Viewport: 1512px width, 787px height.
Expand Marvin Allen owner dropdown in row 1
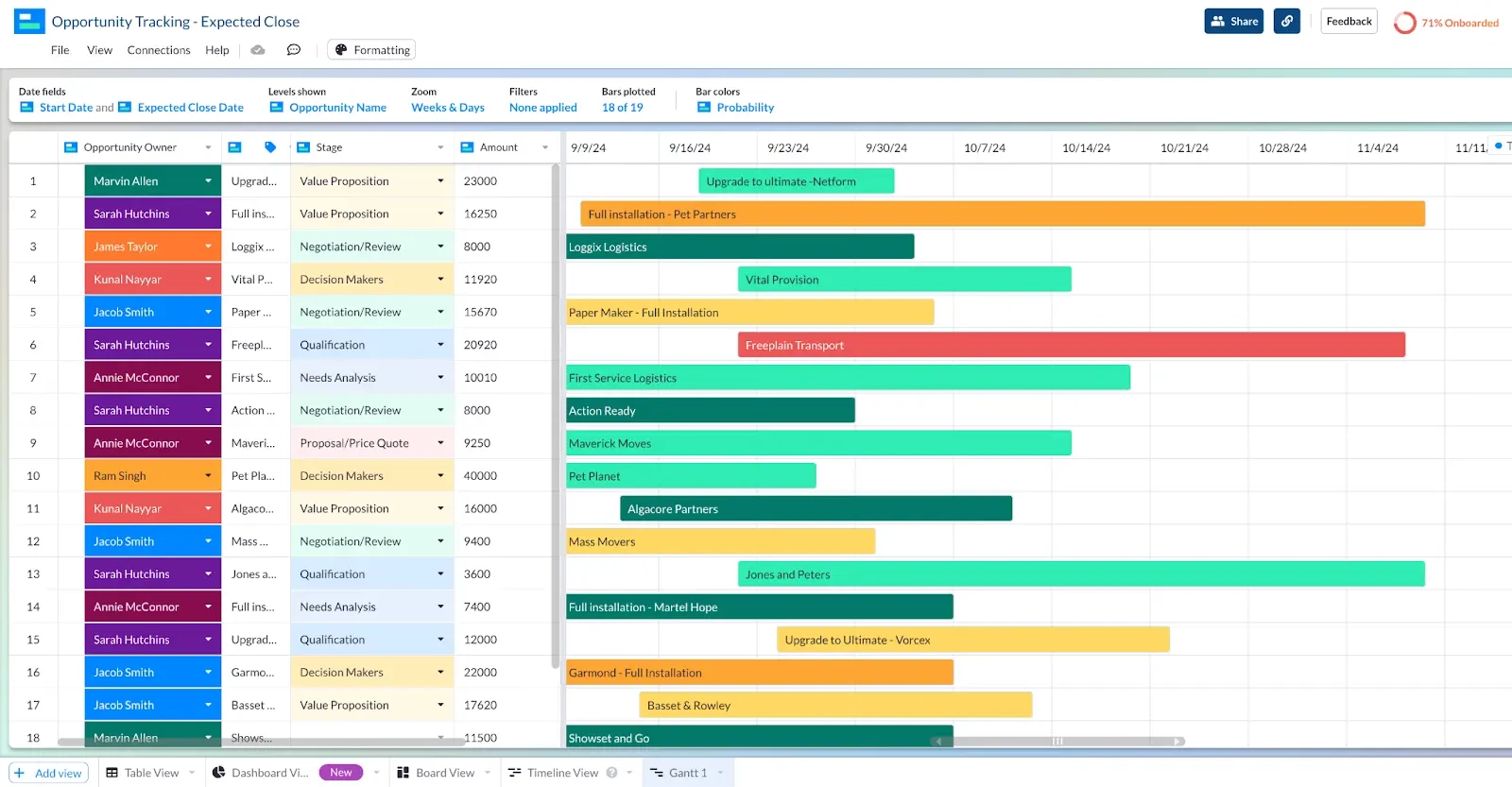(208, 181)
